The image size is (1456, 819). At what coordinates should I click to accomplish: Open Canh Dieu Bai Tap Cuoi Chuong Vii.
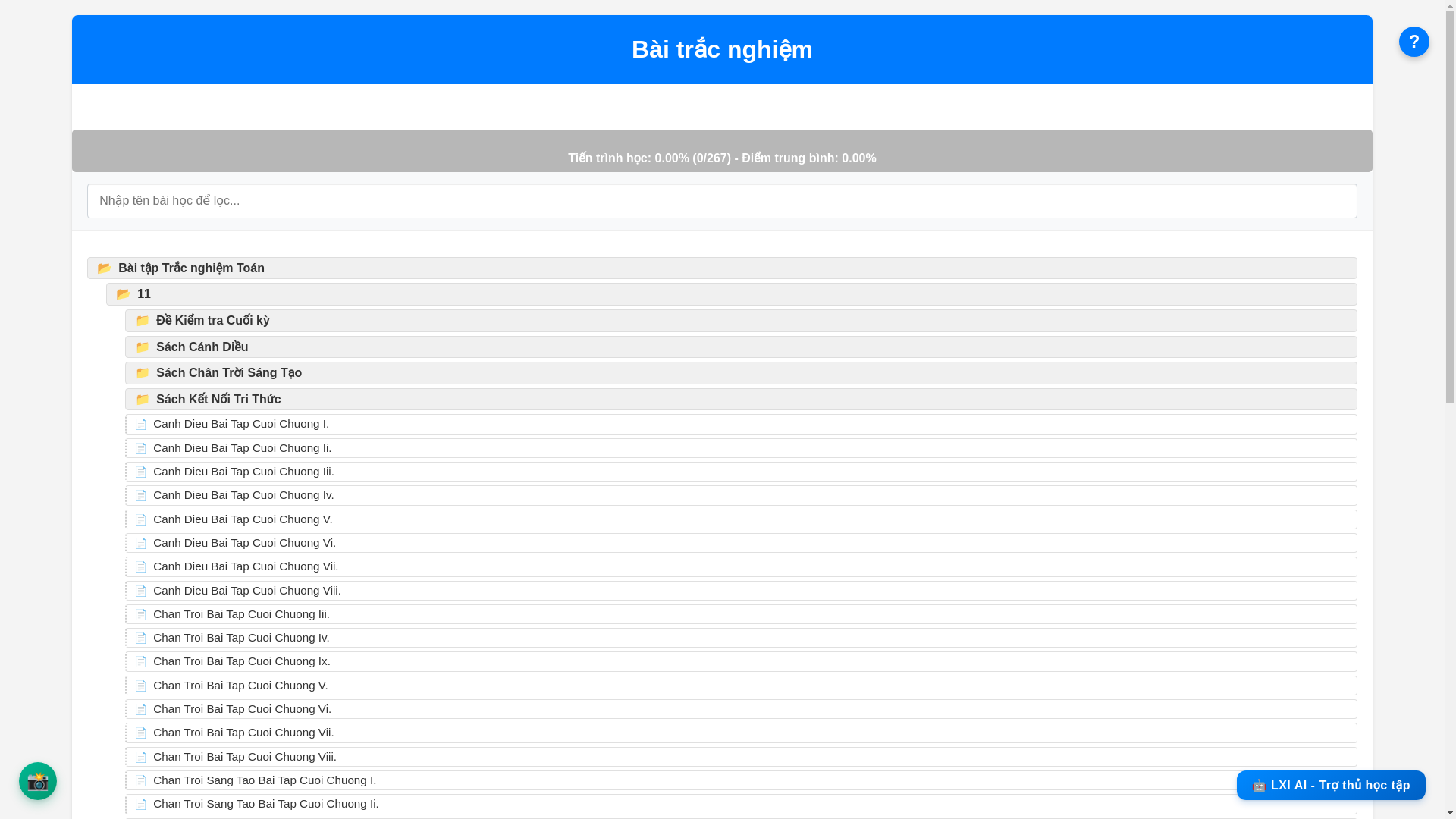(741, 566)
